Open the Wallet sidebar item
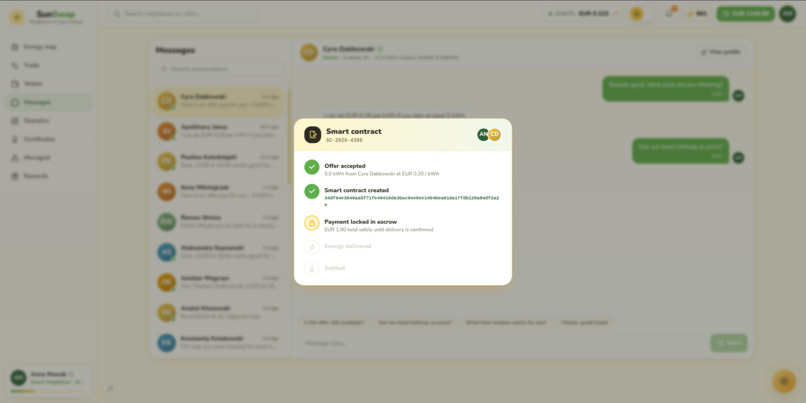 pyautogui.click(x=49, y=84)
